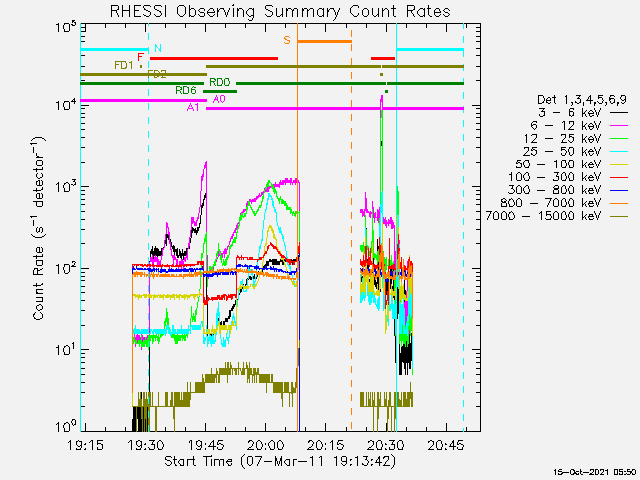This screenshot has width=640, height=480.
Task: Click the olive line swatch for 7000-15000 keV
Action: 619,216
